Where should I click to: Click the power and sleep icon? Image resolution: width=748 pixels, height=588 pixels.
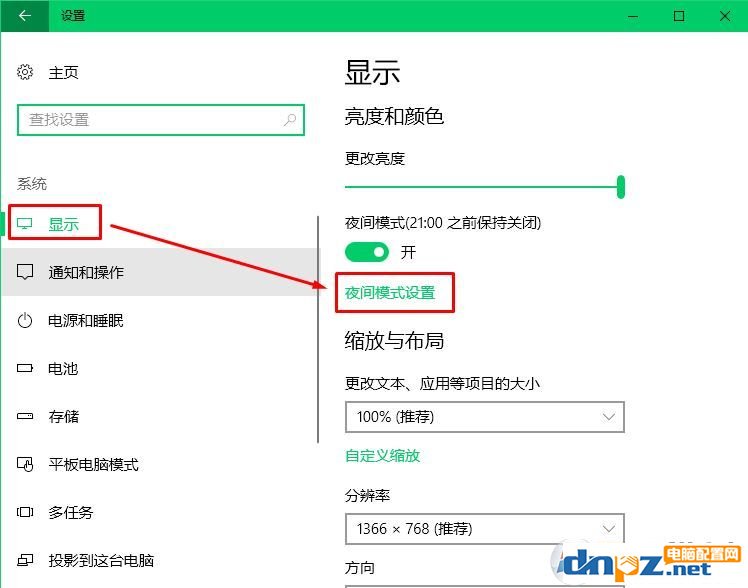pos(25,320)
